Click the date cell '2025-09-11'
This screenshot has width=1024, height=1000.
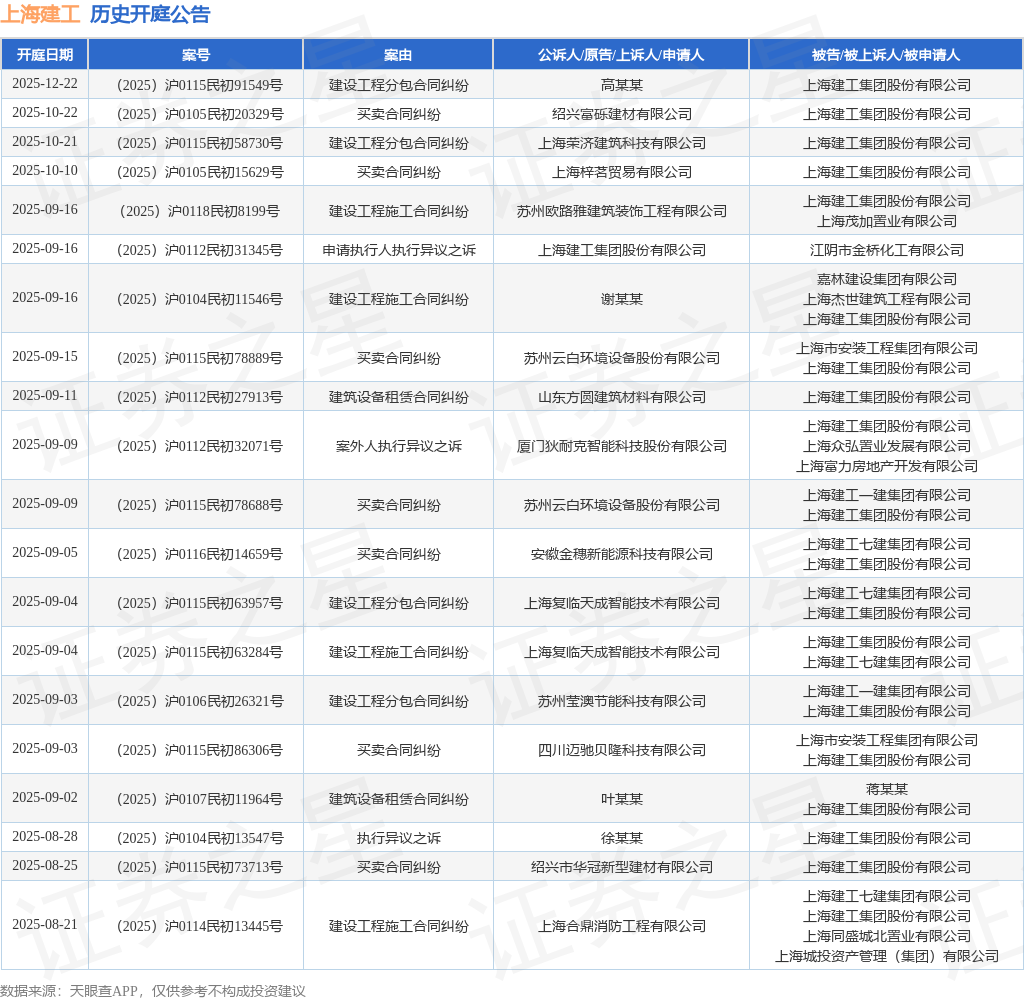pos(44,395)
